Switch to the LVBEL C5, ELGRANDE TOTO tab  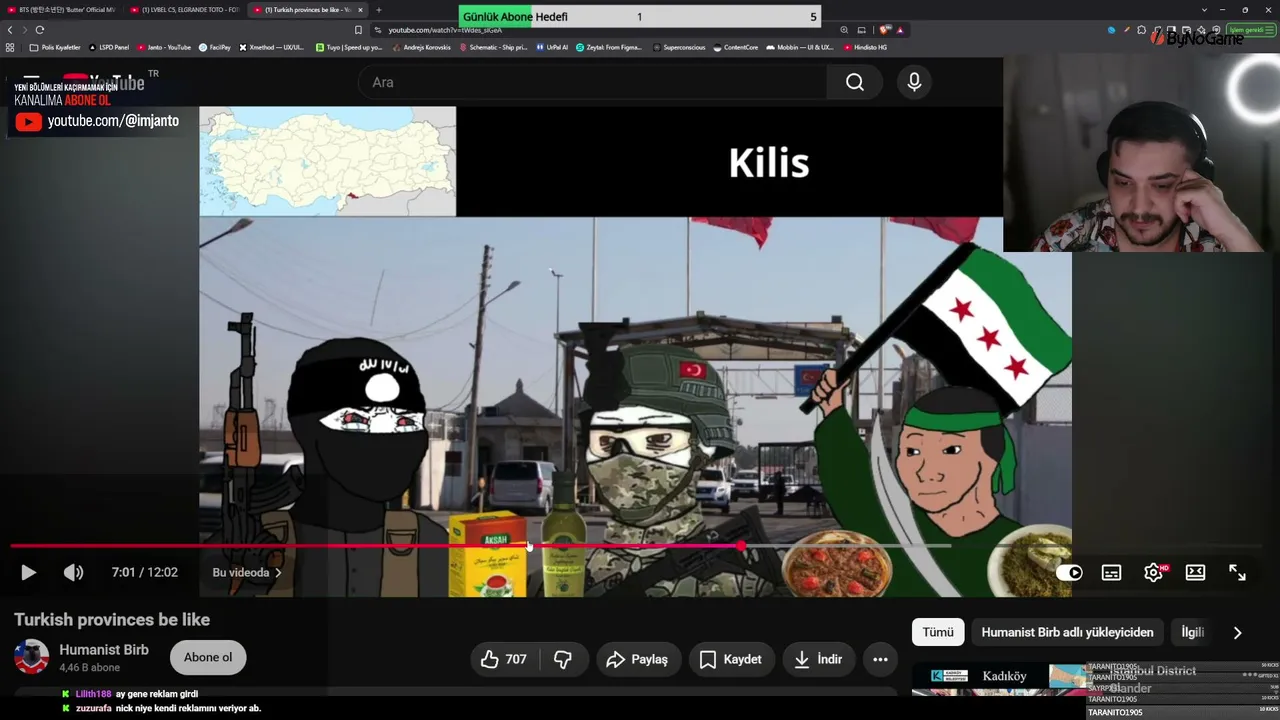coord(185,10)
